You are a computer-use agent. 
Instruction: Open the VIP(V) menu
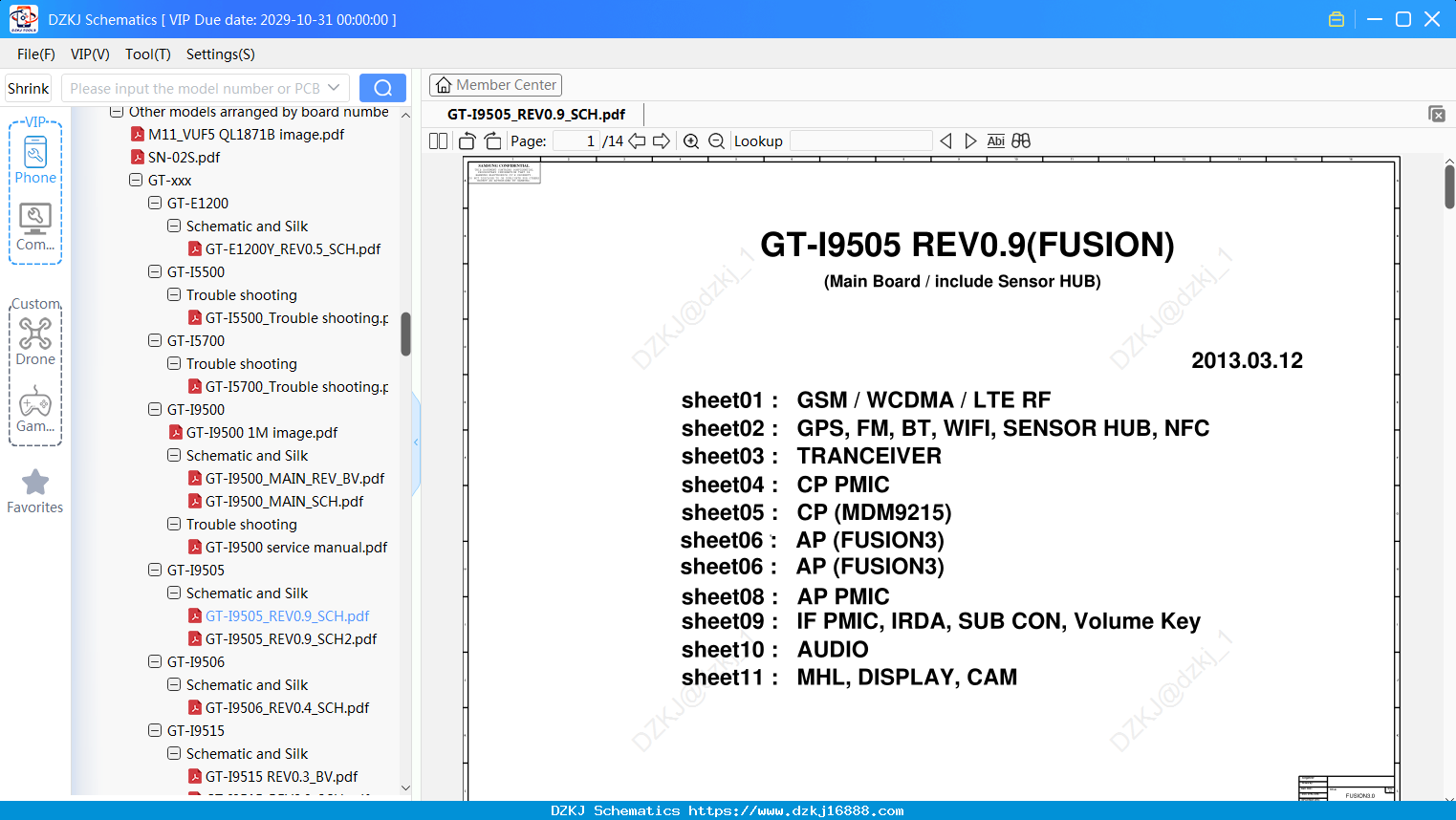90,54
